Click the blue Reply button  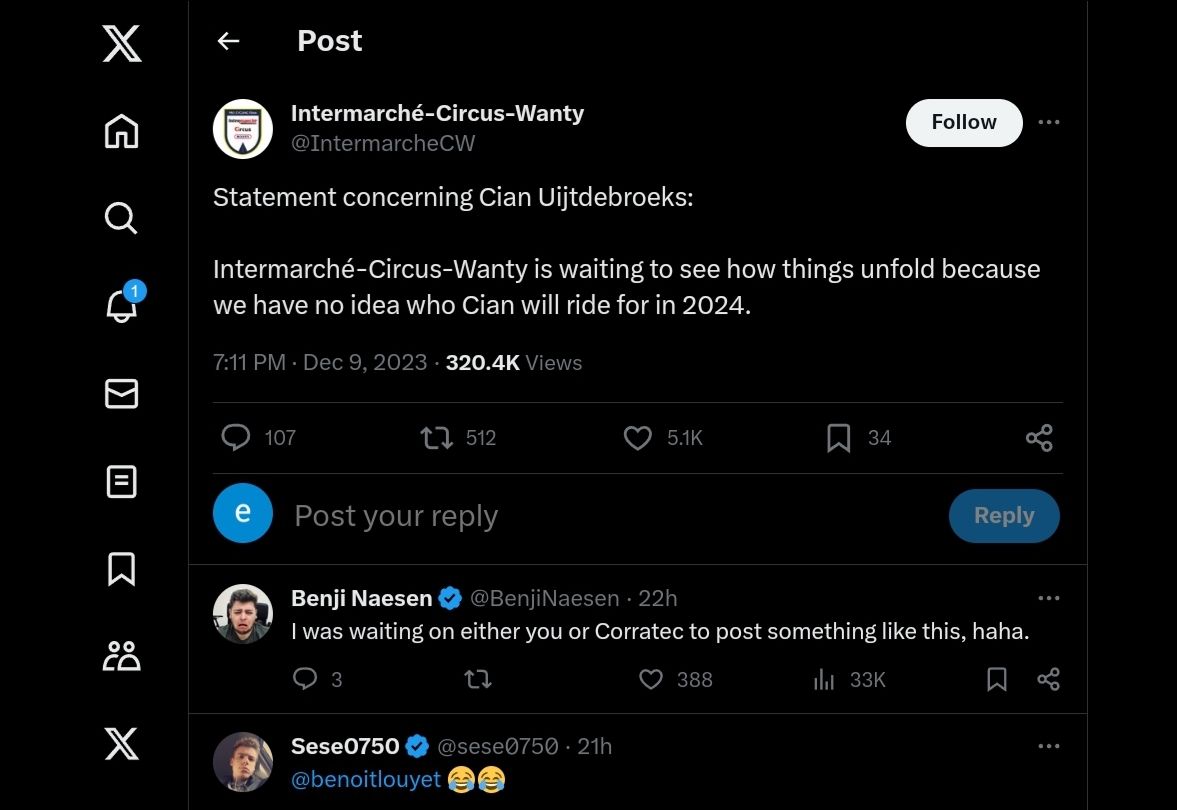pyautogui.click(x=1003, y=516)
